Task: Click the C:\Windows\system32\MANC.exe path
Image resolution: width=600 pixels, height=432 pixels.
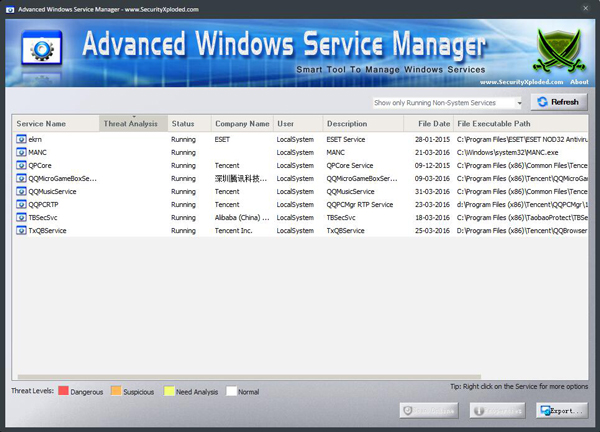Action: [x=507, y=152]
